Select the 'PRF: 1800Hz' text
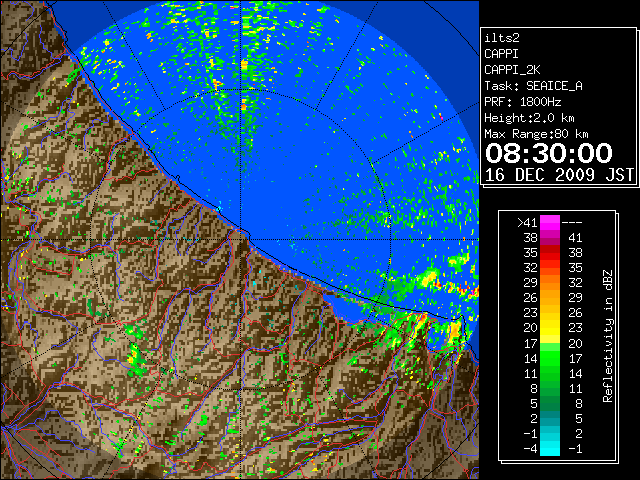Screen dimensions: 640x480 tap(523, 102)
